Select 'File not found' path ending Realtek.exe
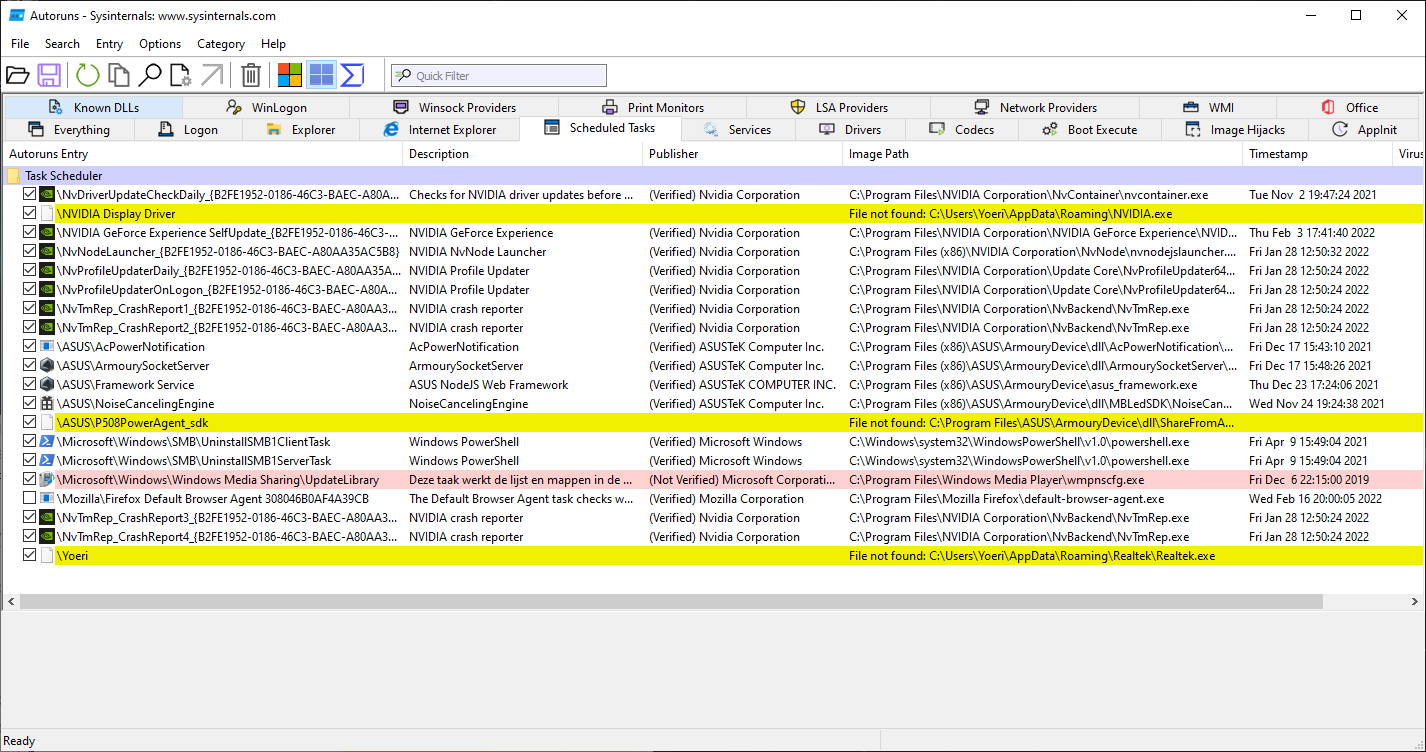 [1032, 556]
